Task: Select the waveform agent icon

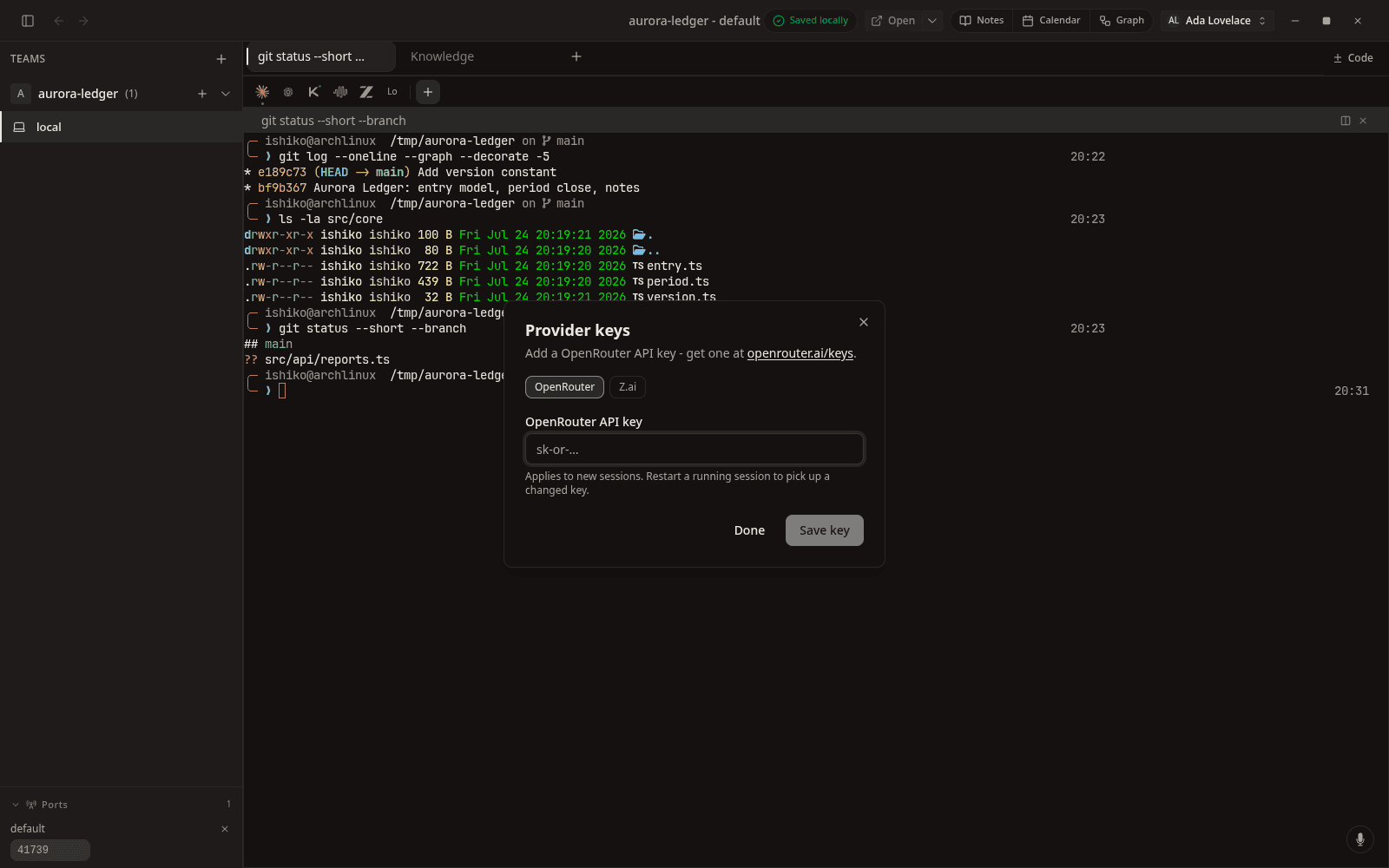Action: click(x=340, y=92)
